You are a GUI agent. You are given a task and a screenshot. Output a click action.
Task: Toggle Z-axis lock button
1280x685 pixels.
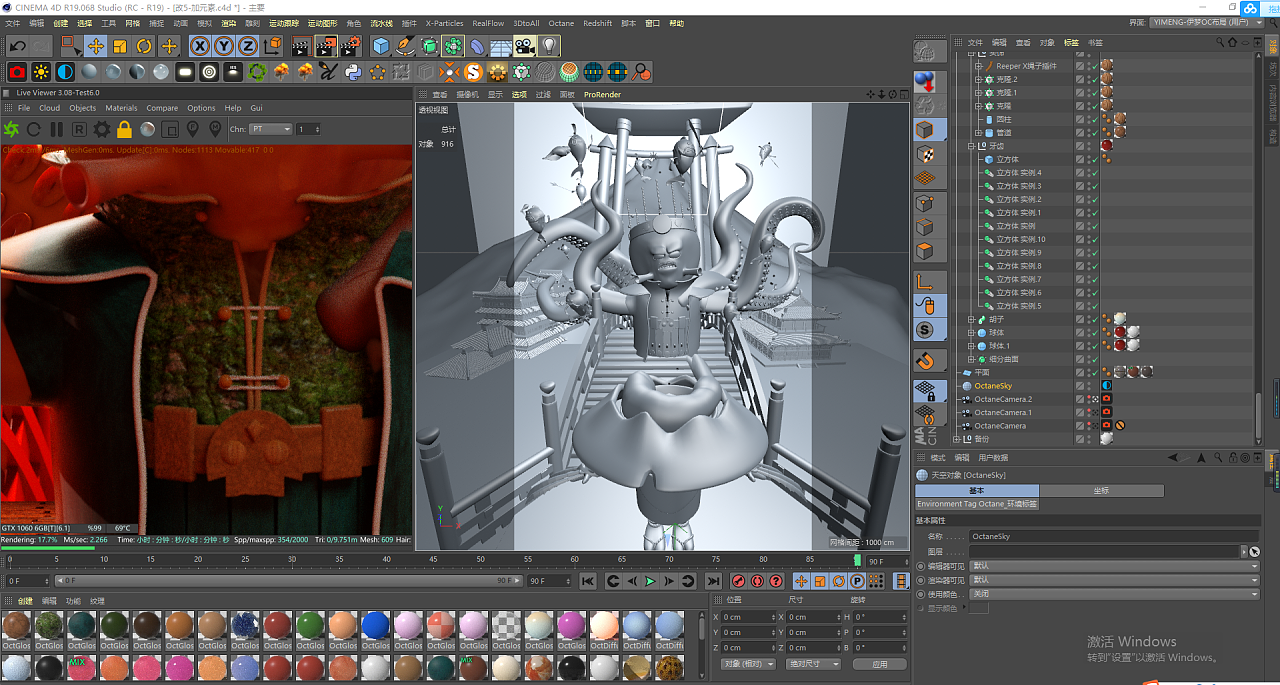[247, 46]
